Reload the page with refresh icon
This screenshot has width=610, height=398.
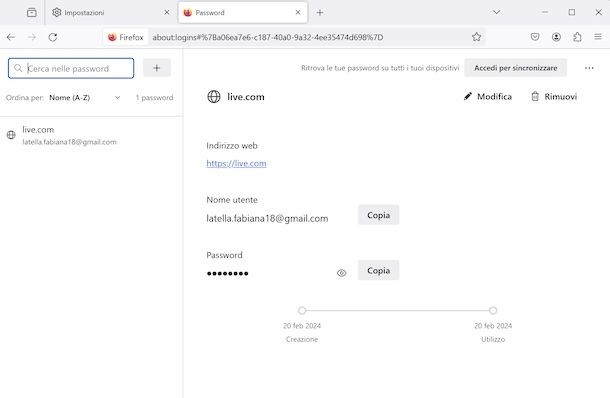pos(53,37)
